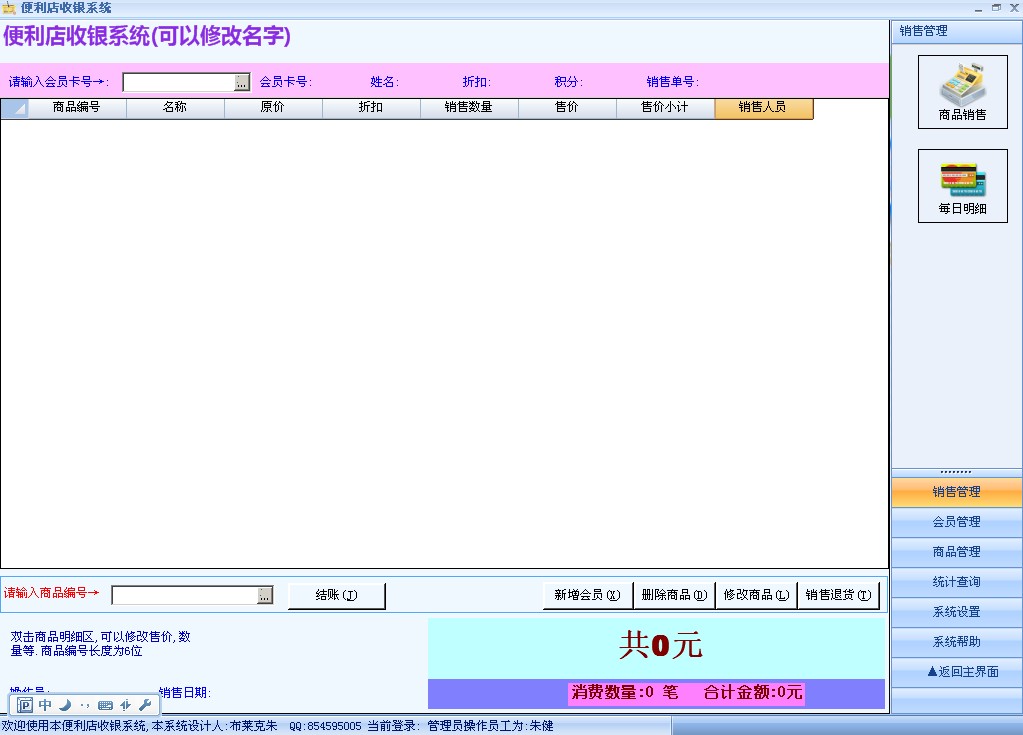This screenshot has height=735, width=1023.
Task: Click the IME punctuation mode icon
Action: tap(85, 705)
